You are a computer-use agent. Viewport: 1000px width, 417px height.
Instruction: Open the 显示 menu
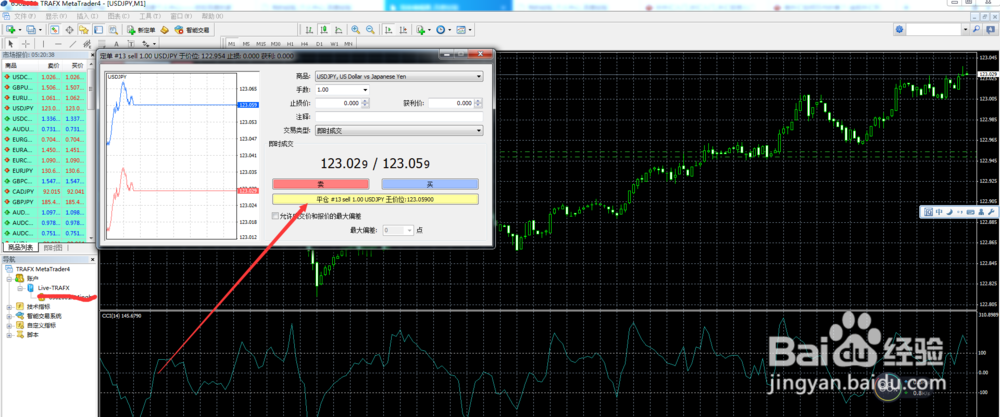click(x=56, y=16)
